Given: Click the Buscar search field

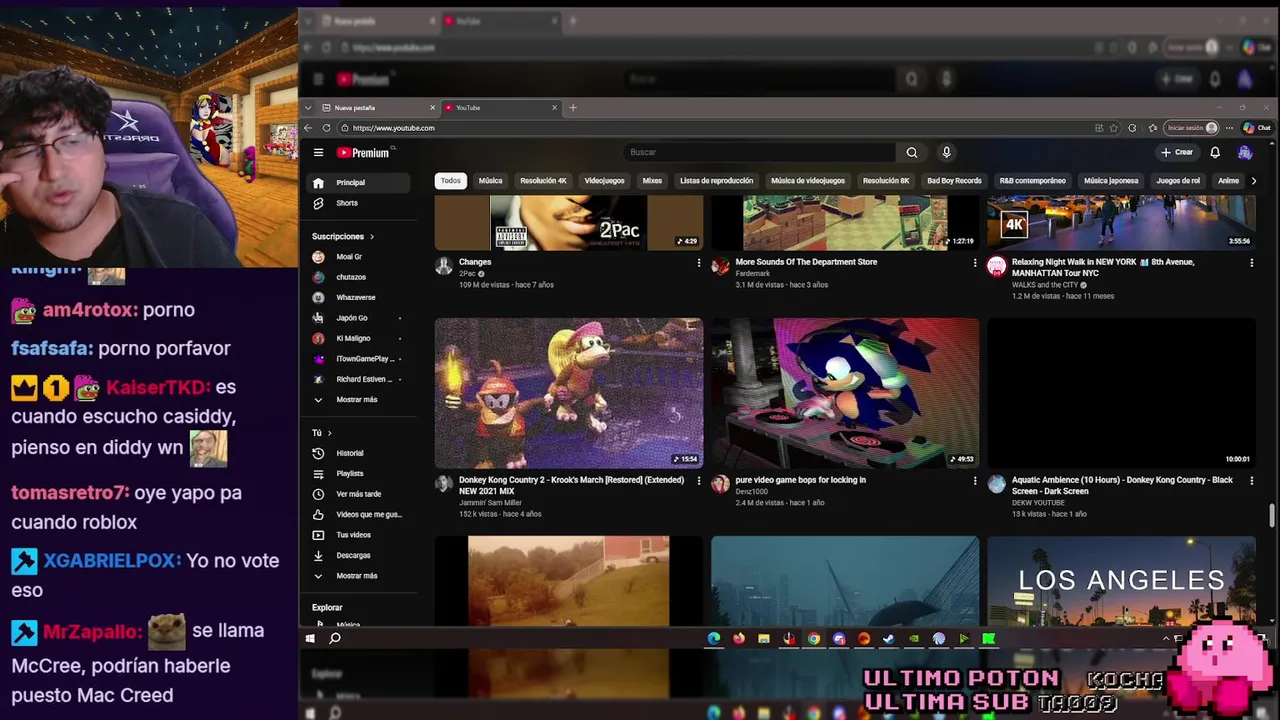Looking at the screenshot, I should [x=758, y=152].
